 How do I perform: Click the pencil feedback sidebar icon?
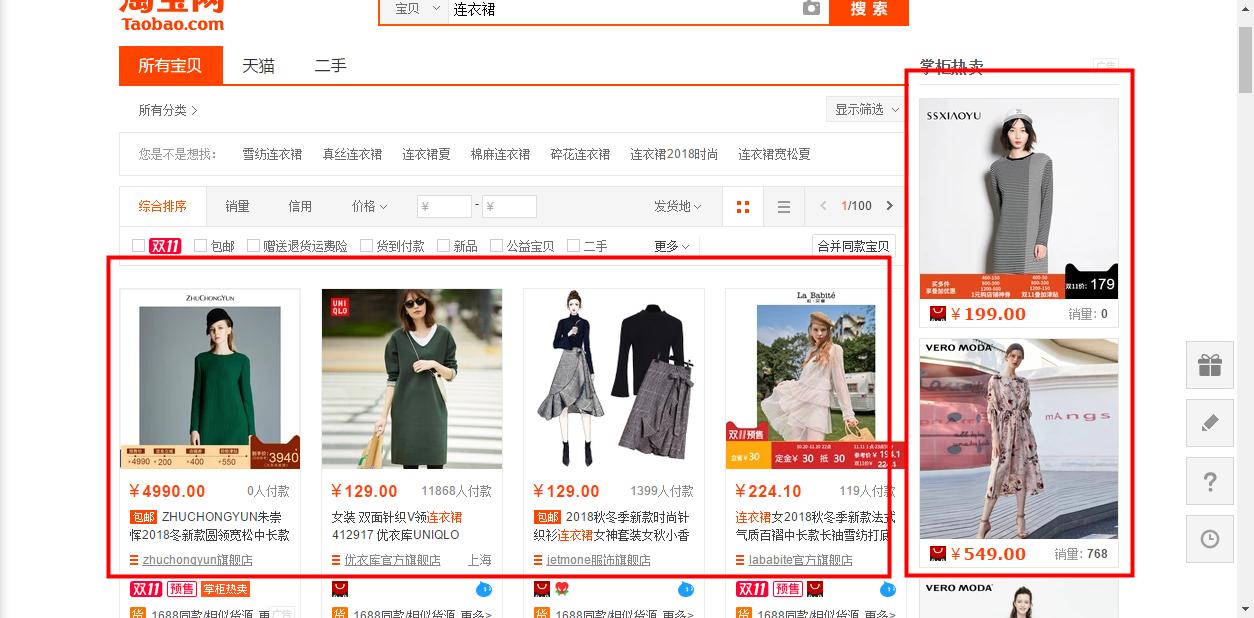click(x=1210, y=423)
